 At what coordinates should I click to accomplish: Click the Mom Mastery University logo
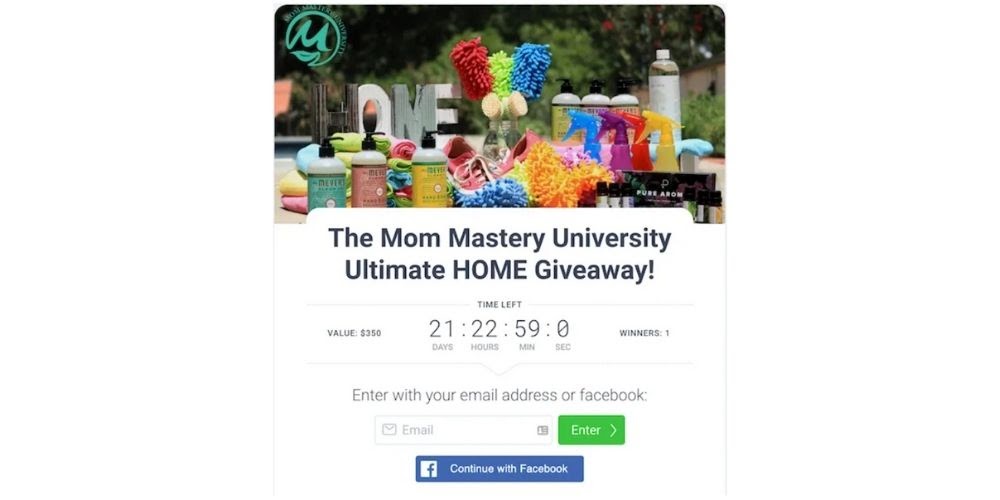pyautogui.click(x=316, y=38)
